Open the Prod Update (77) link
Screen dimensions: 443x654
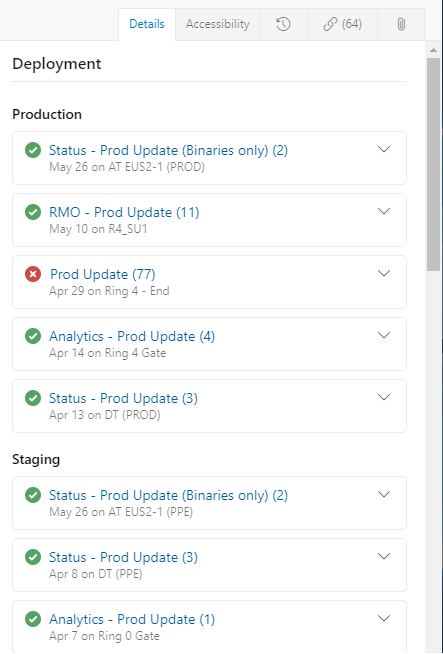click(103, 274)
